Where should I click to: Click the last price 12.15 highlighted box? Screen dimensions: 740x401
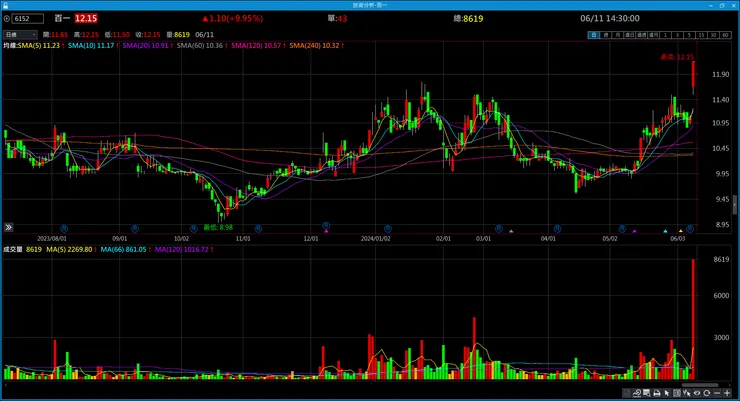pos(86,18)
